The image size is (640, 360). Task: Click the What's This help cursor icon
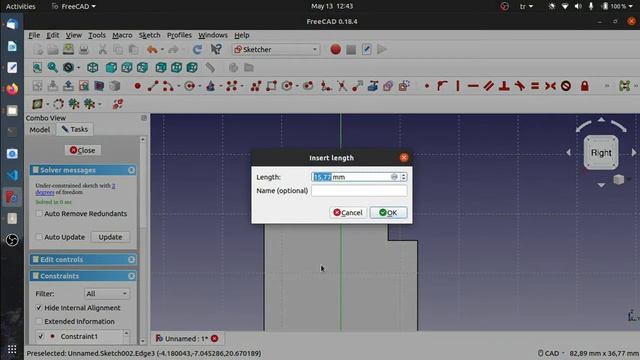tap(216, 49)
